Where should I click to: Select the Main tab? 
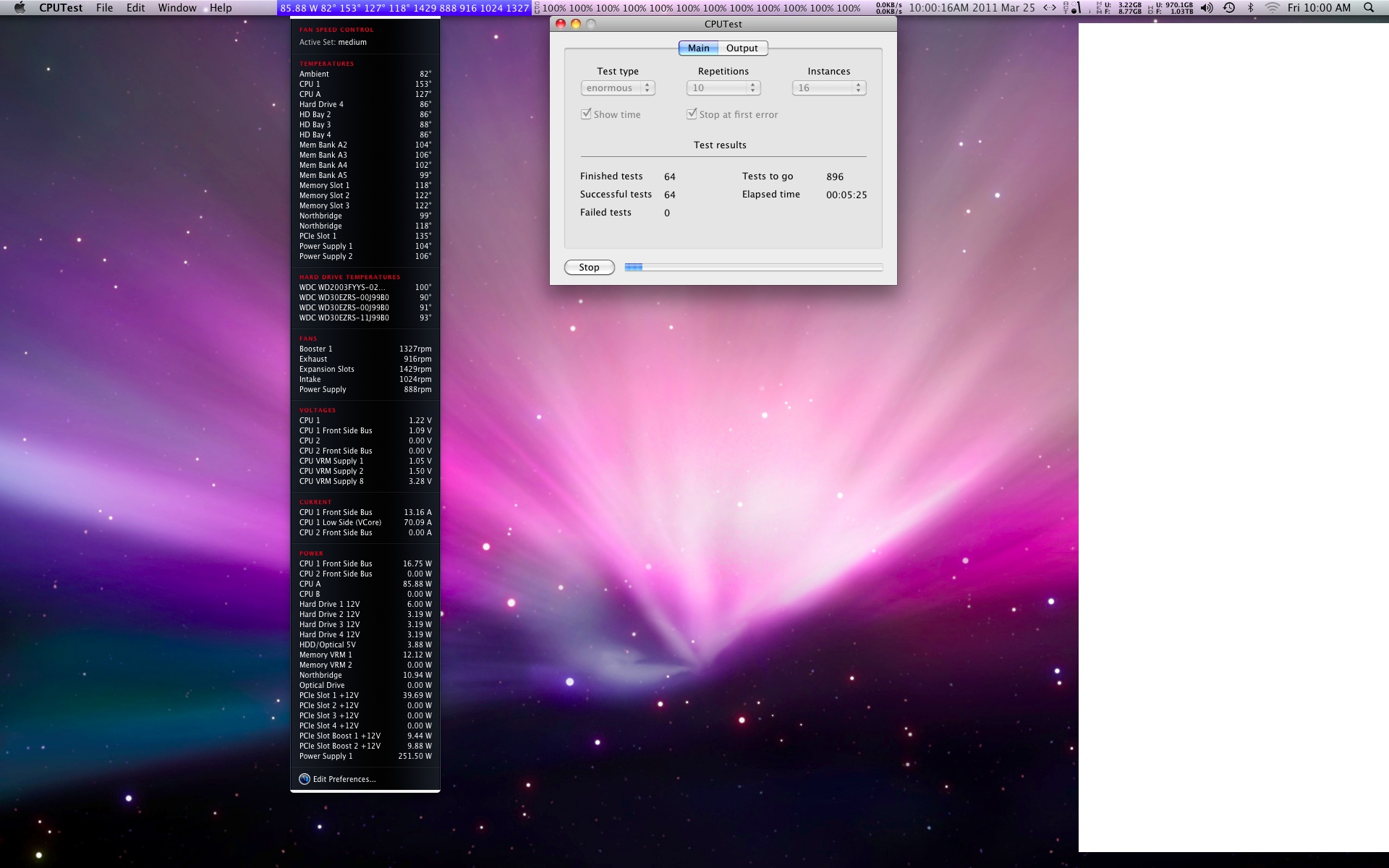pos(698,48)
